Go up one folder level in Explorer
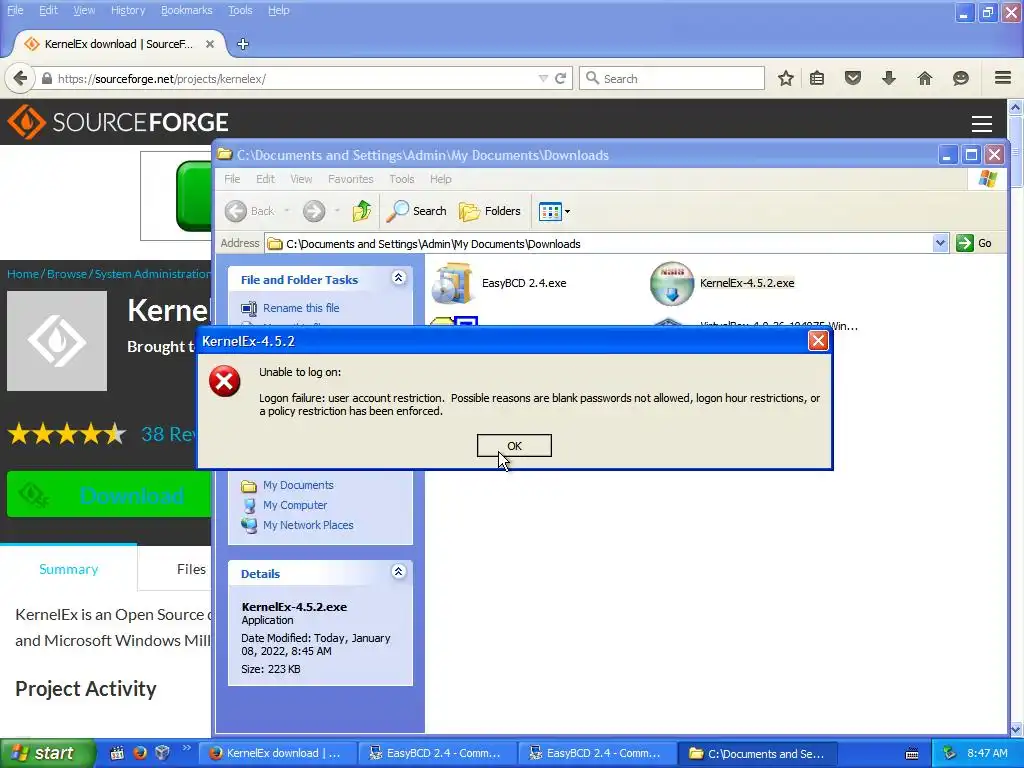Image resolution: width=1024 pixels, height=768 pixels. (x=361, y=211)
